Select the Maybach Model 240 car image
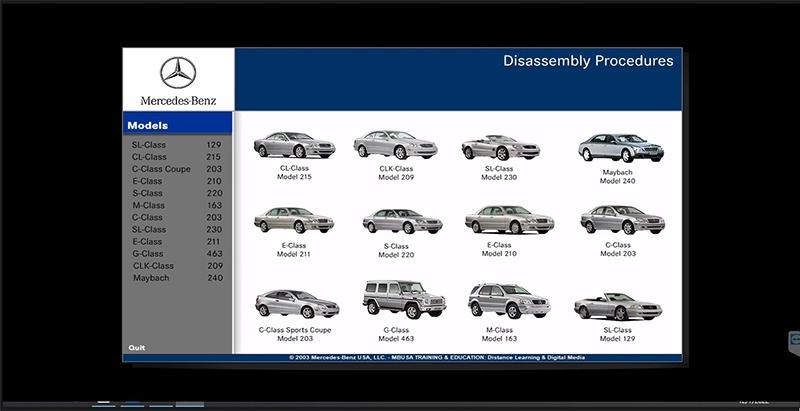 coord(621,148)
